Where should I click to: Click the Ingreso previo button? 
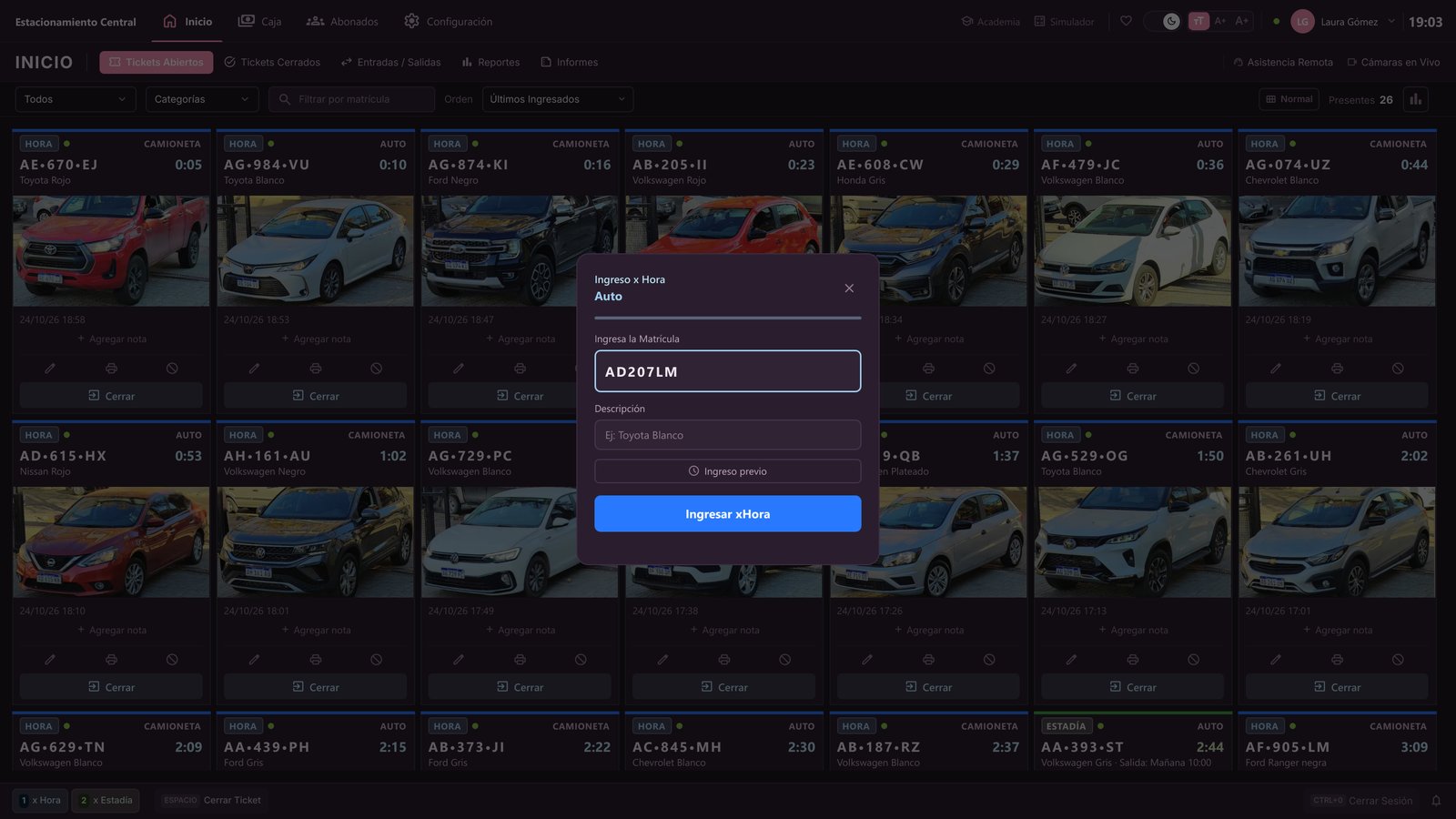727,471
